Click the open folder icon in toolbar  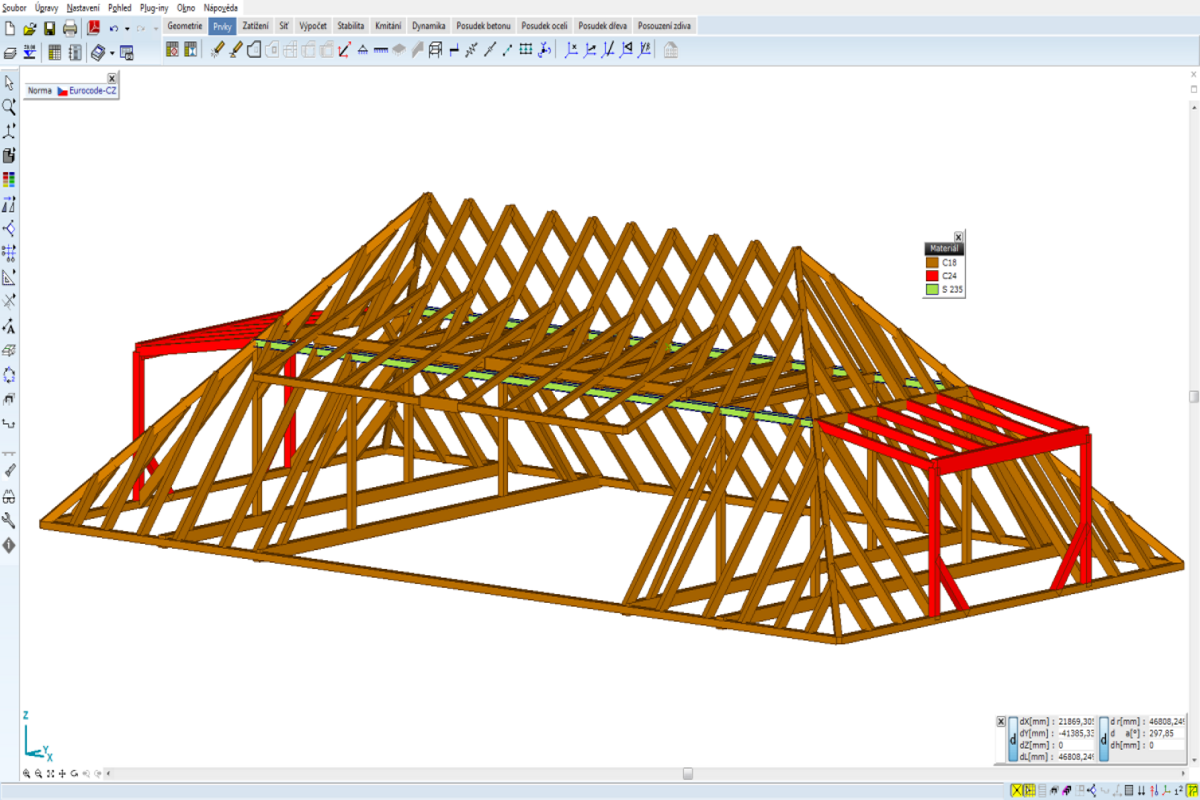point(29,28)
